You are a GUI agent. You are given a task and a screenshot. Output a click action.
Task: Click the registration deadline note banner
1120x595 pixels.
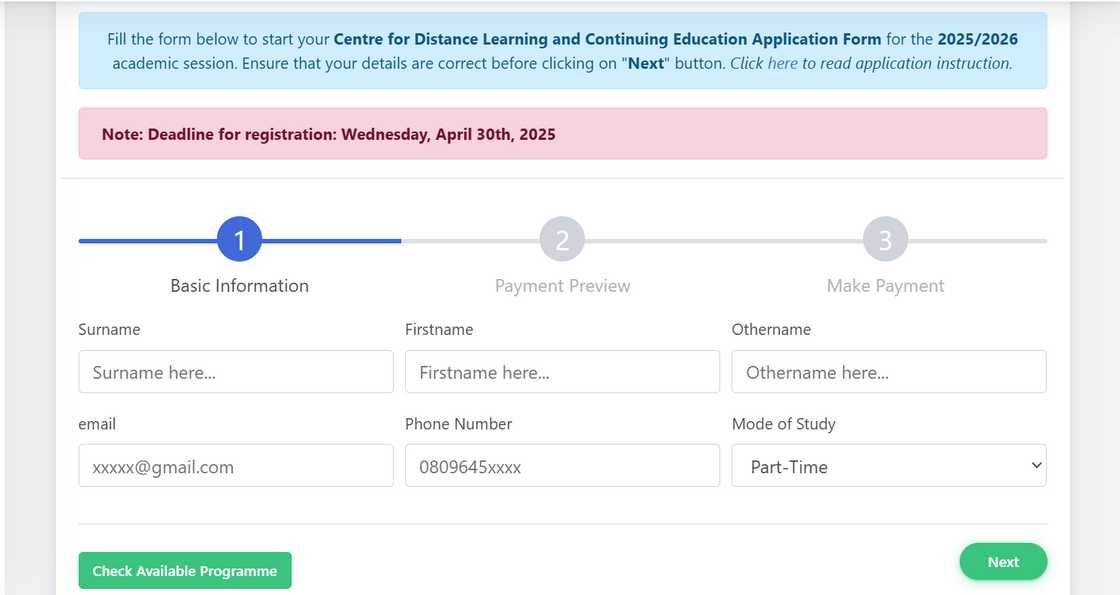pyautogui.click(x=562, y=134)
